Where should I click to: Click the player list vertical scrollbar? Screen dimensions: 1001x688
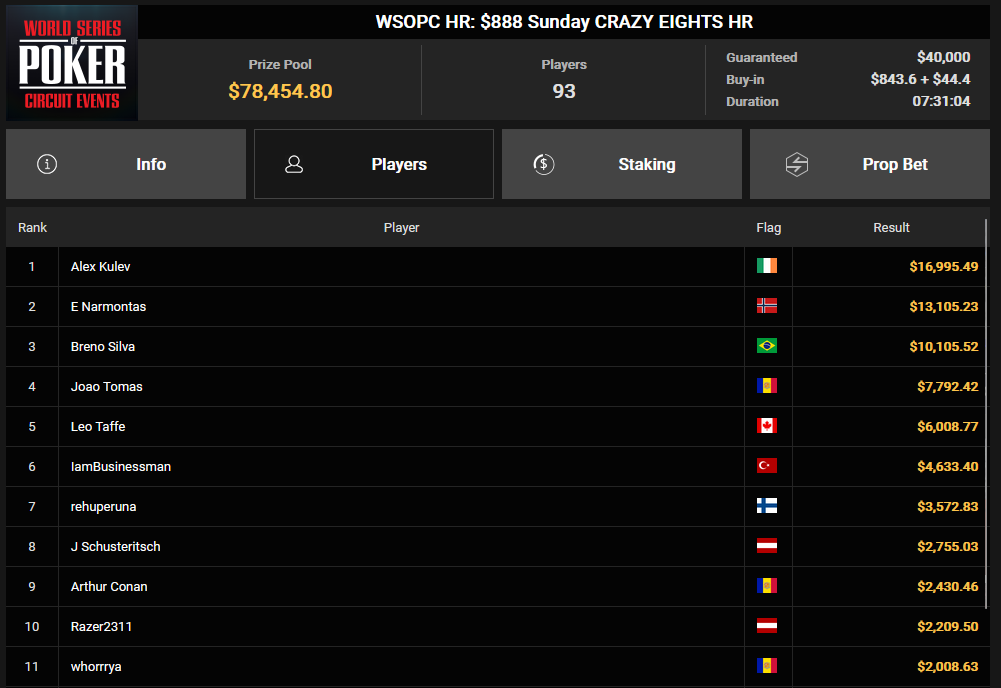point(986,415)
